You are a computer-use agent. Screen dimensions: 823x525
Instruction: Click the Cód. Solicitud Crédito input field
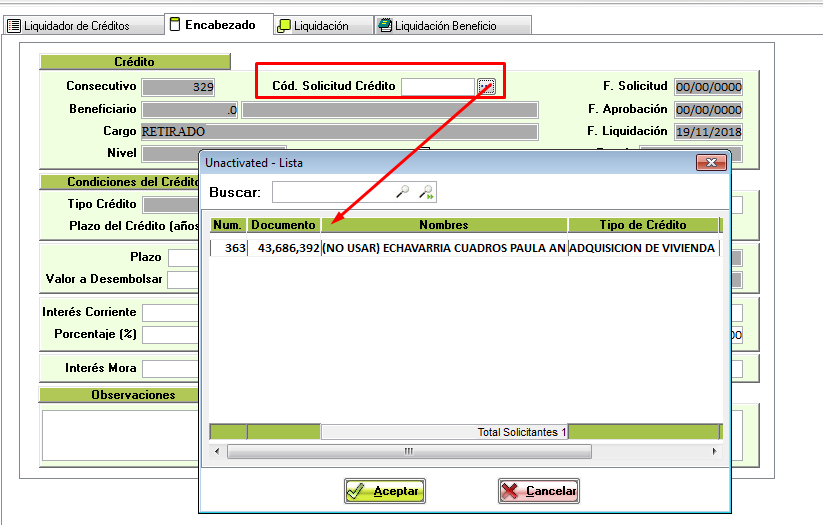(x=437, y=87)
